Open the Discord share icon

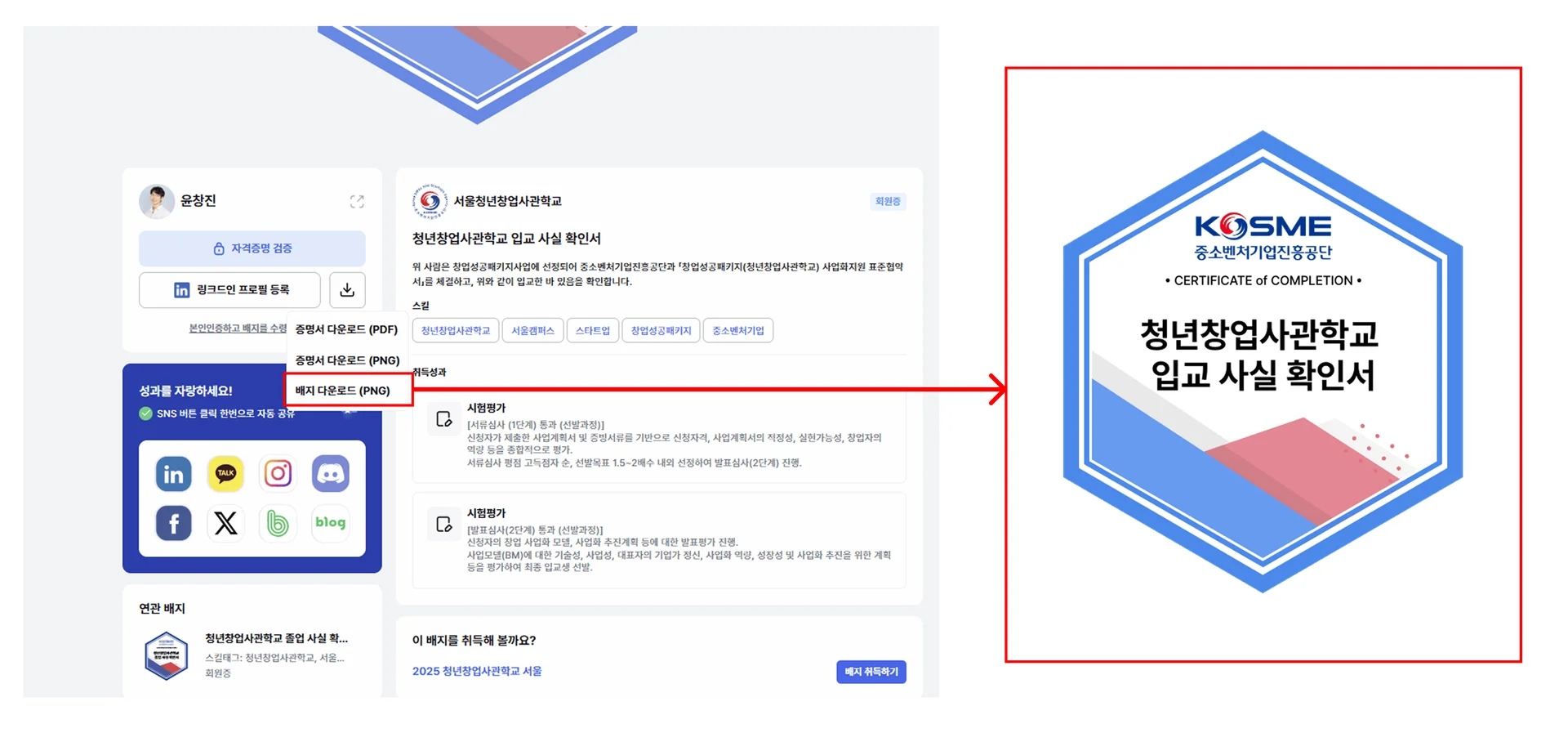(331, 474)
